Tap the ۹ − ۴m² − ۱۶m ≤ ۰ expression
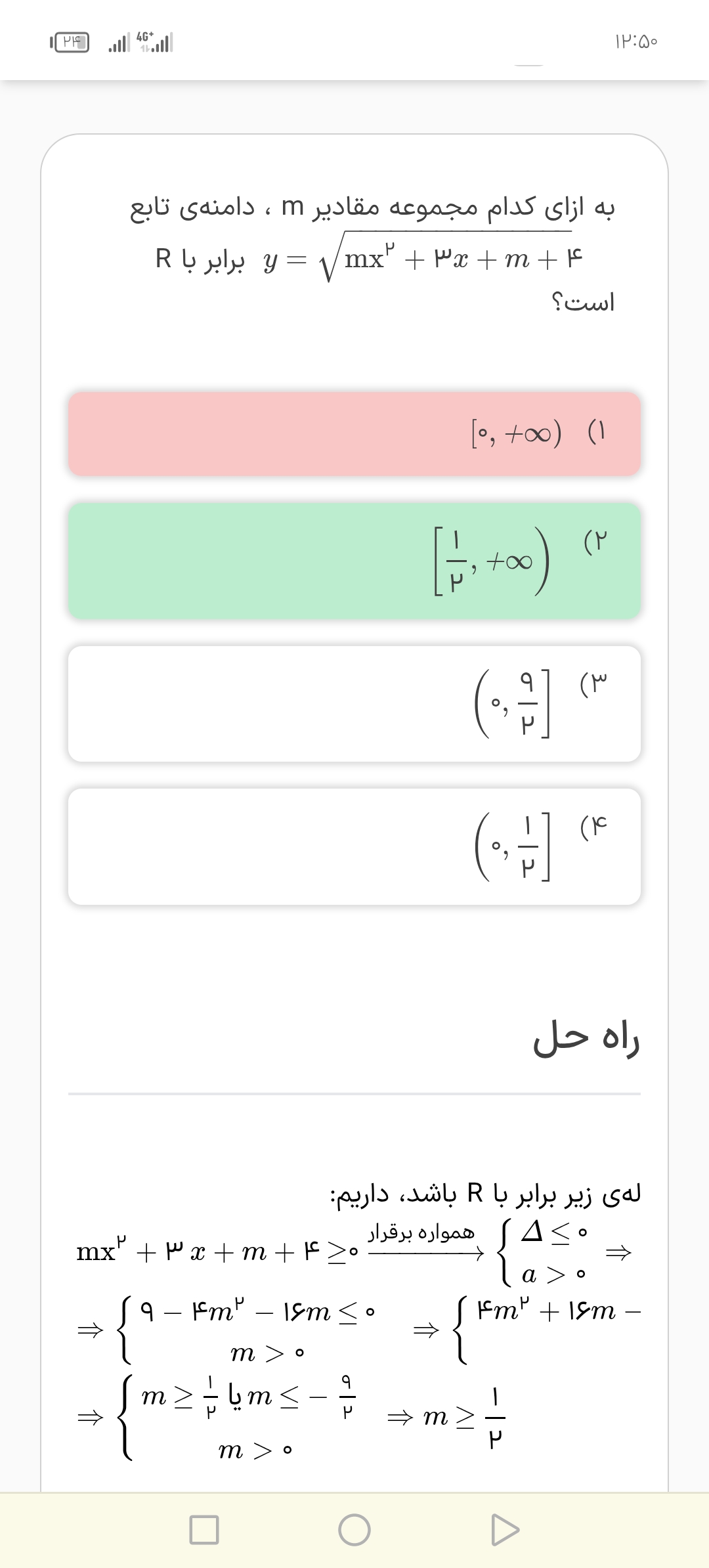 tap(257, 1312)
